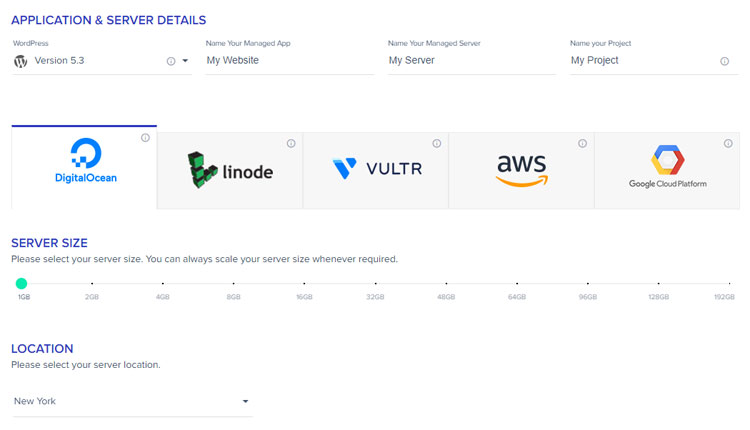
Task: Choose the Google Cloud Platform tab
Action: coord(667,171)
